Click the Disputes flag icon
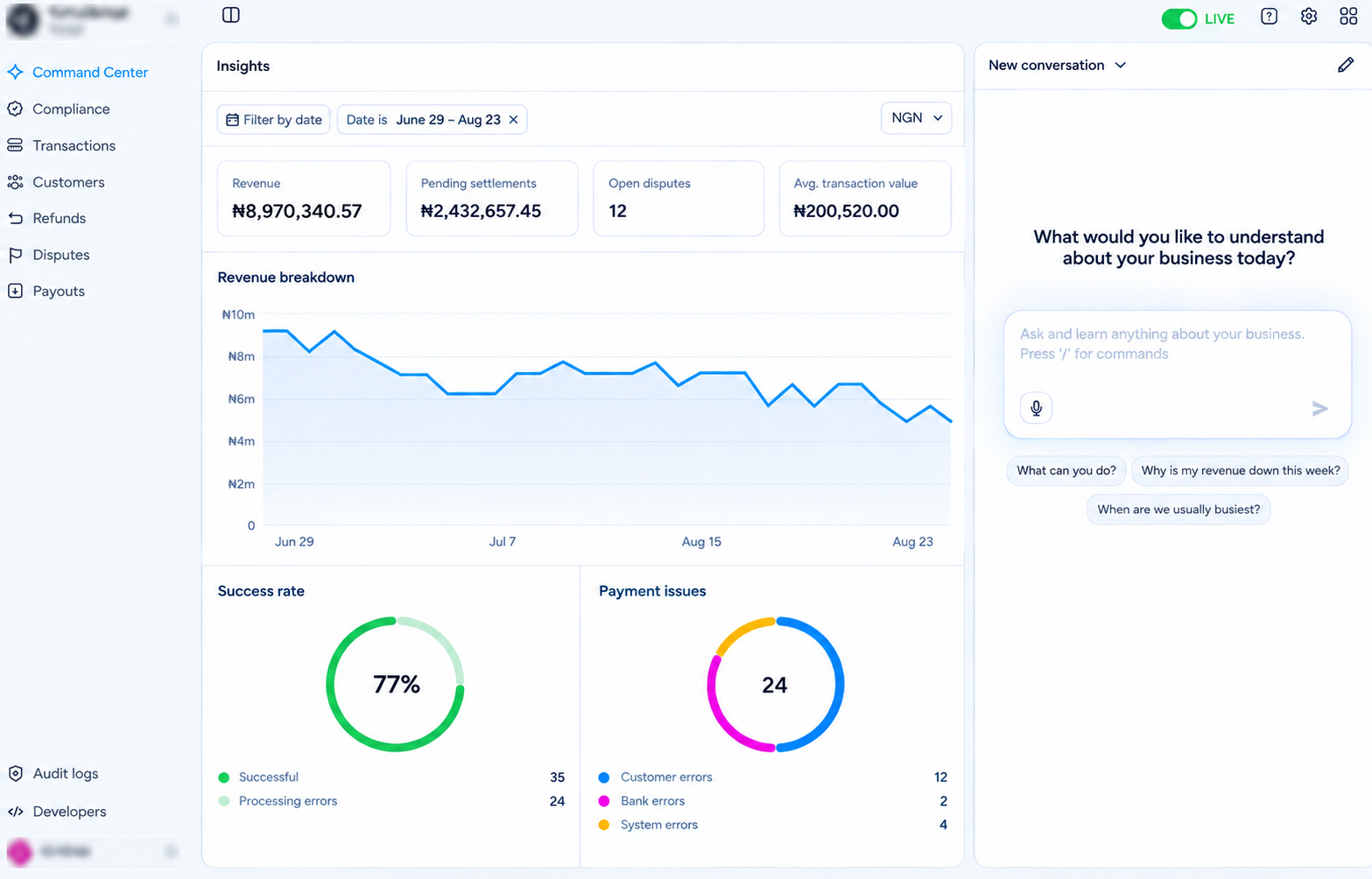This screenshot has width=1372, height=879. [x=15, y=255]
